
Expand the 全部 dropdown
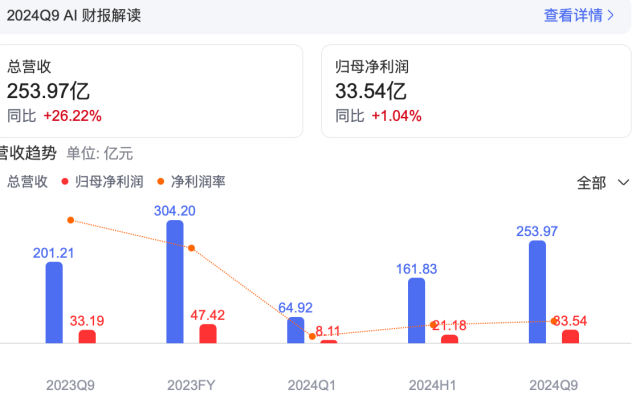602,183
